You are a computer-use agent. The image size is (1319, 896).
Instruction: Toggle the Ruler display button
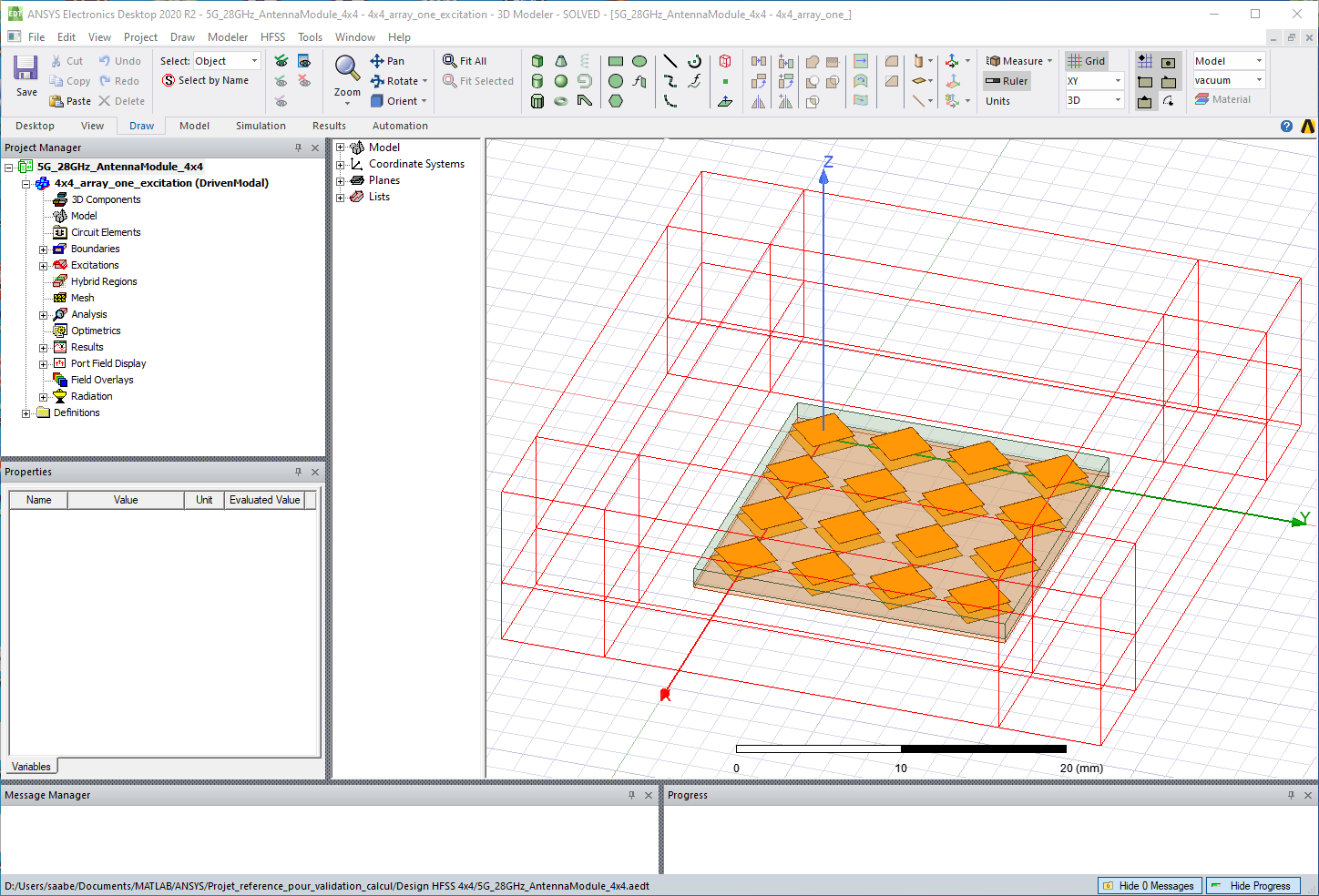click(x=1007, y=81)
